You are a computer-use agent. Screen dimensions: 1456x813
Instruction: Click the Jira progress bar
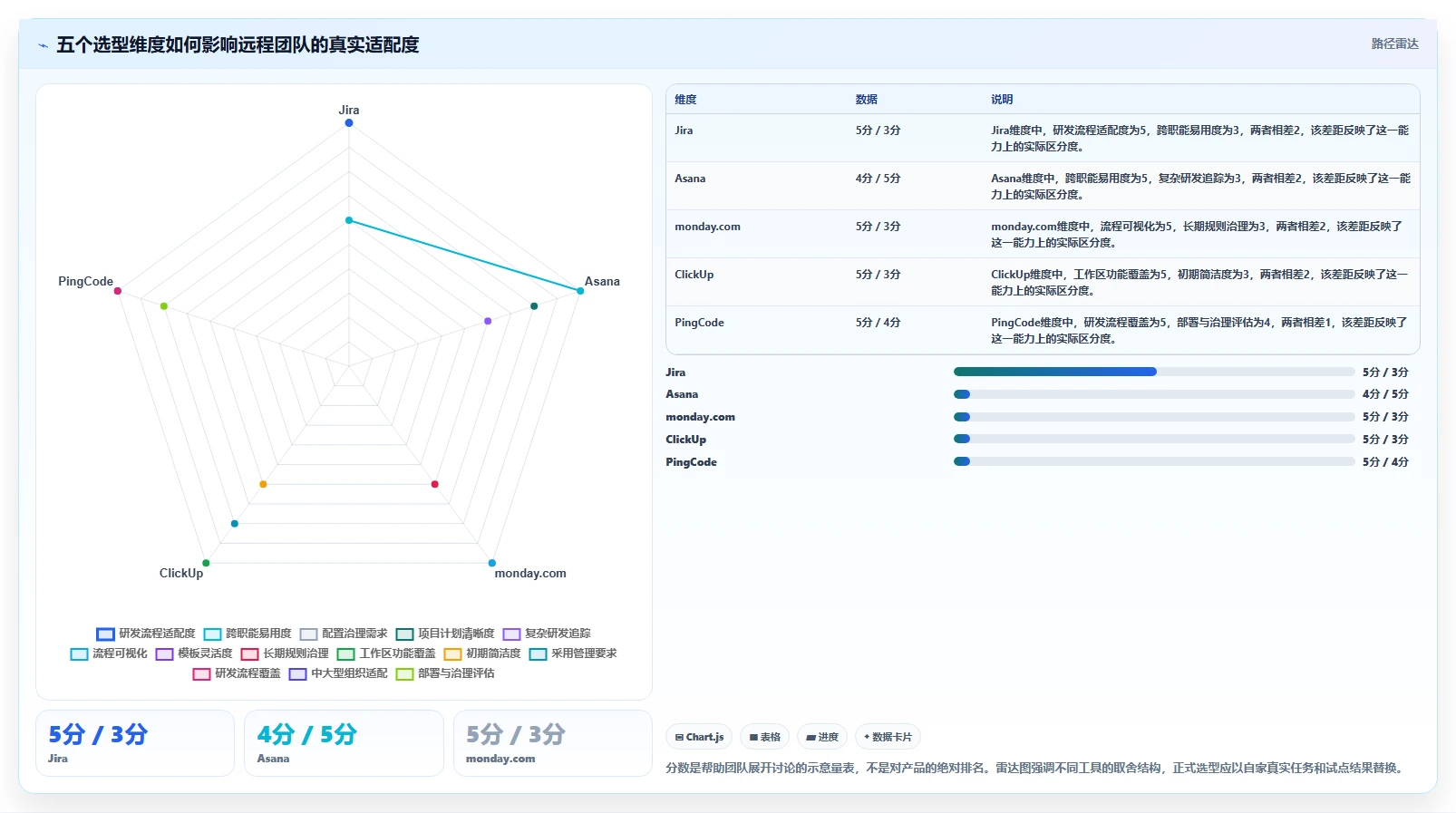coord(1154,372)
